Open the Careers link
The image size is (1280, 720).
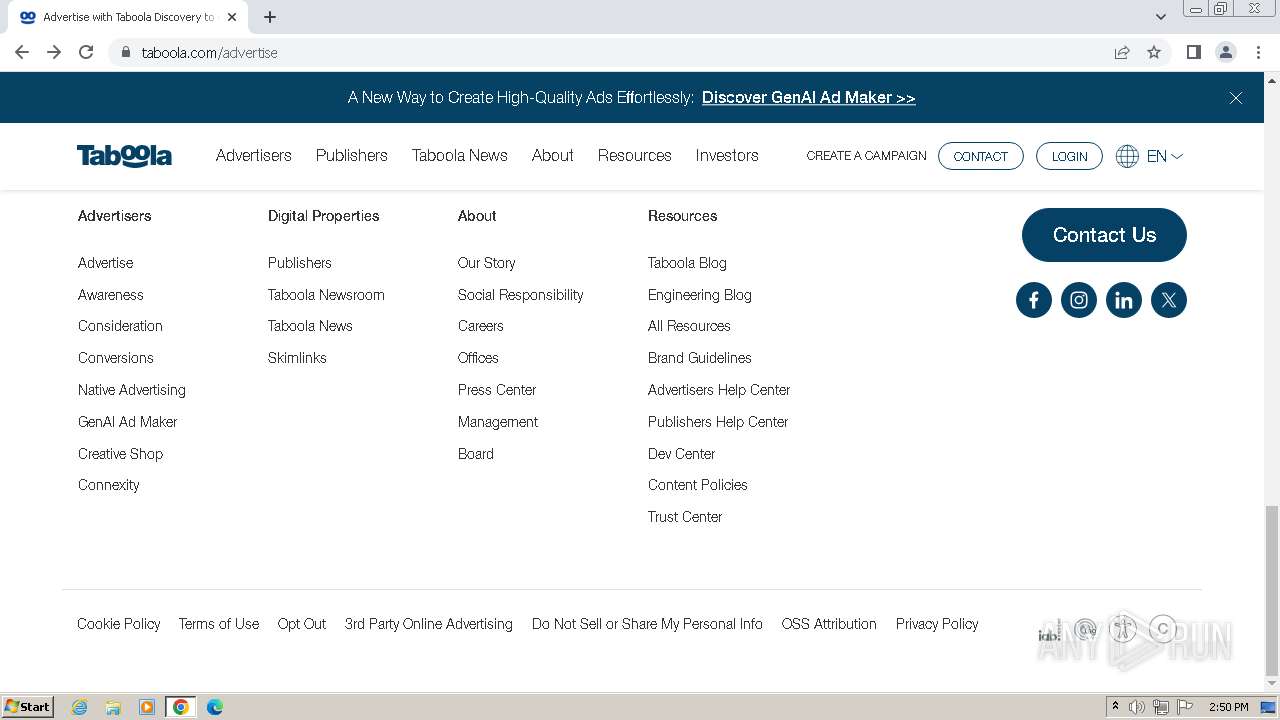click(481, 326)
